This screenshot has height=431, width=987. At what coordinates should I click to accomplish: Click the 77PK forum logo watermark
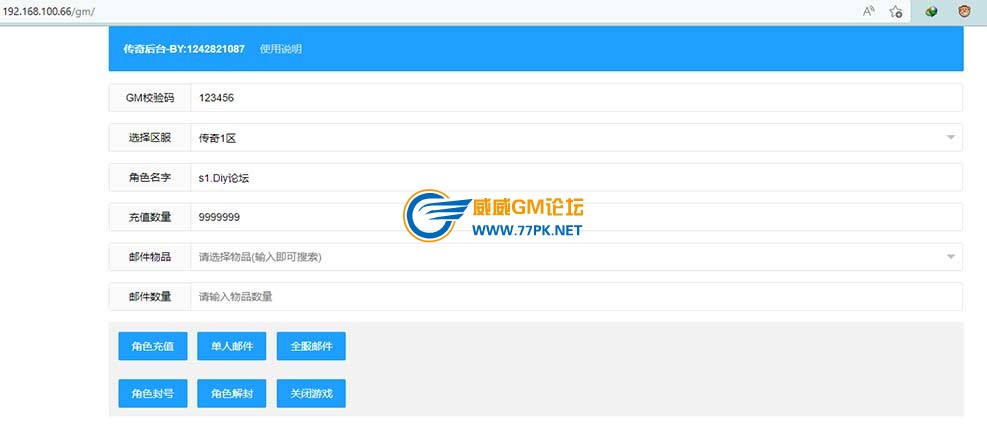coord(493,217)
